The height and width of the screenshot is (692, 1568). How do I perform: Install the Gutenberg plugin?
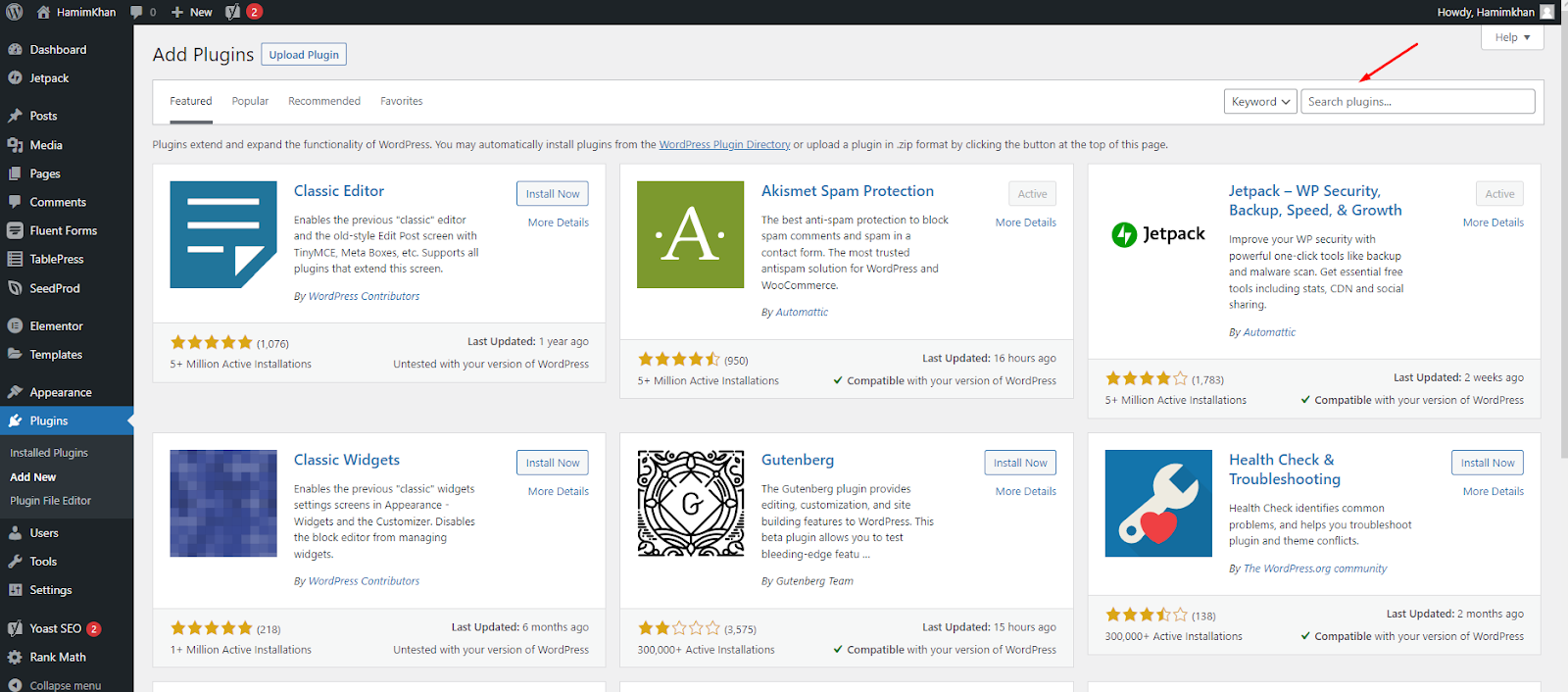tap(1019, 463)
